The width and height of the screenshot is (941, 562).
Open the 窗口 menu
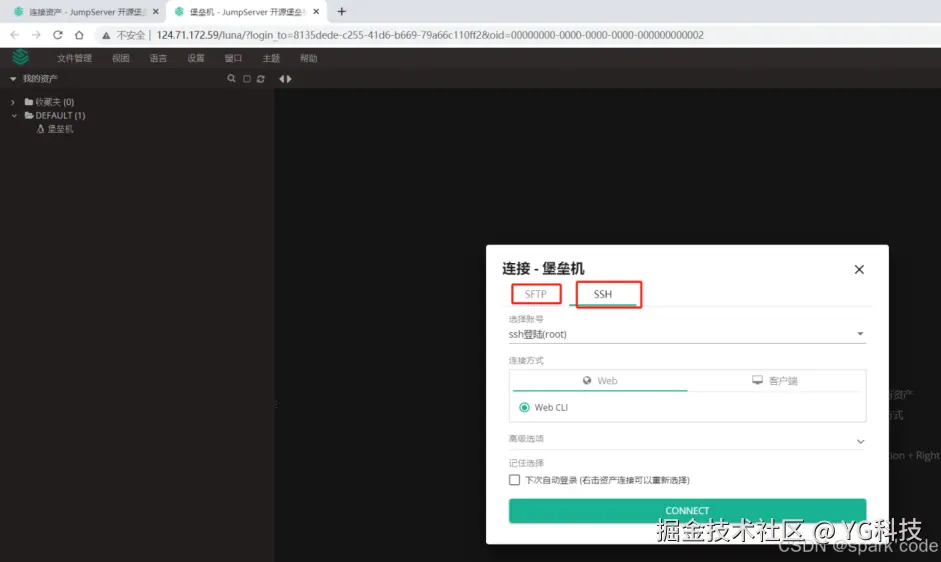tap(233, 58)
